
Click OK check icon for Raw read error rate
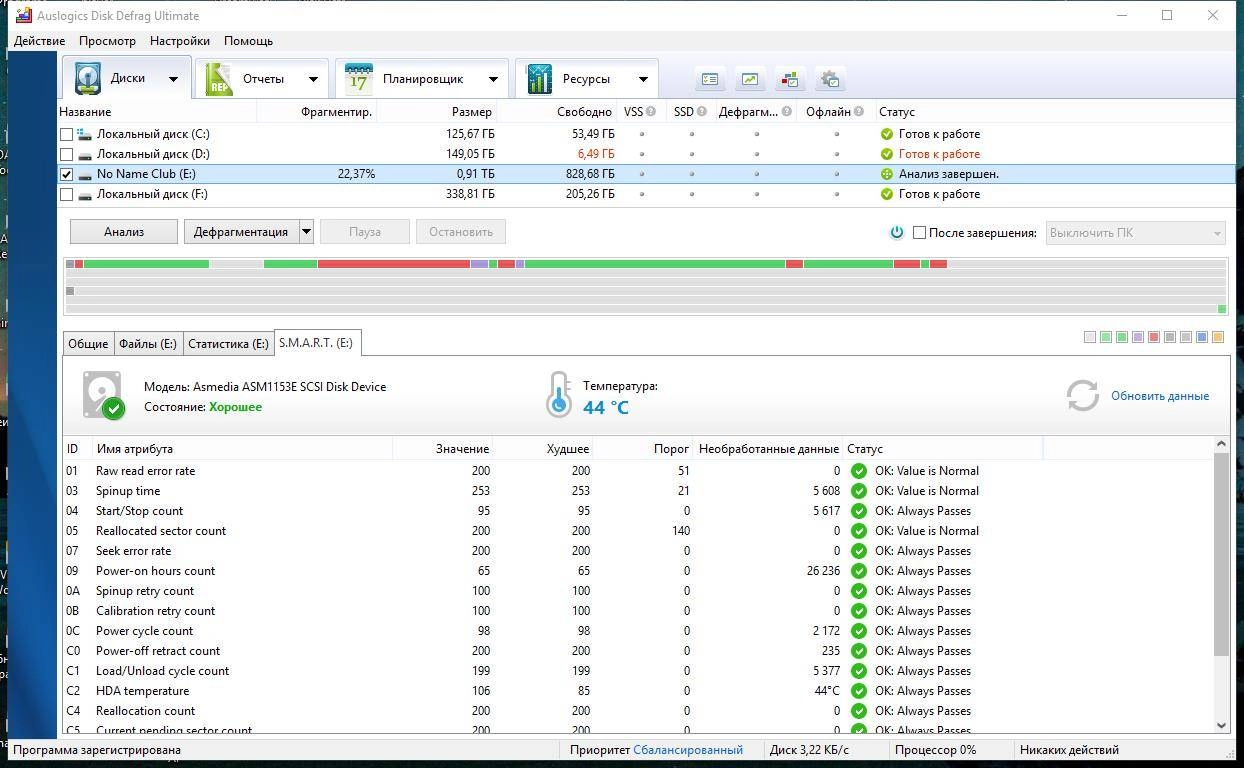tap(858, 471)
